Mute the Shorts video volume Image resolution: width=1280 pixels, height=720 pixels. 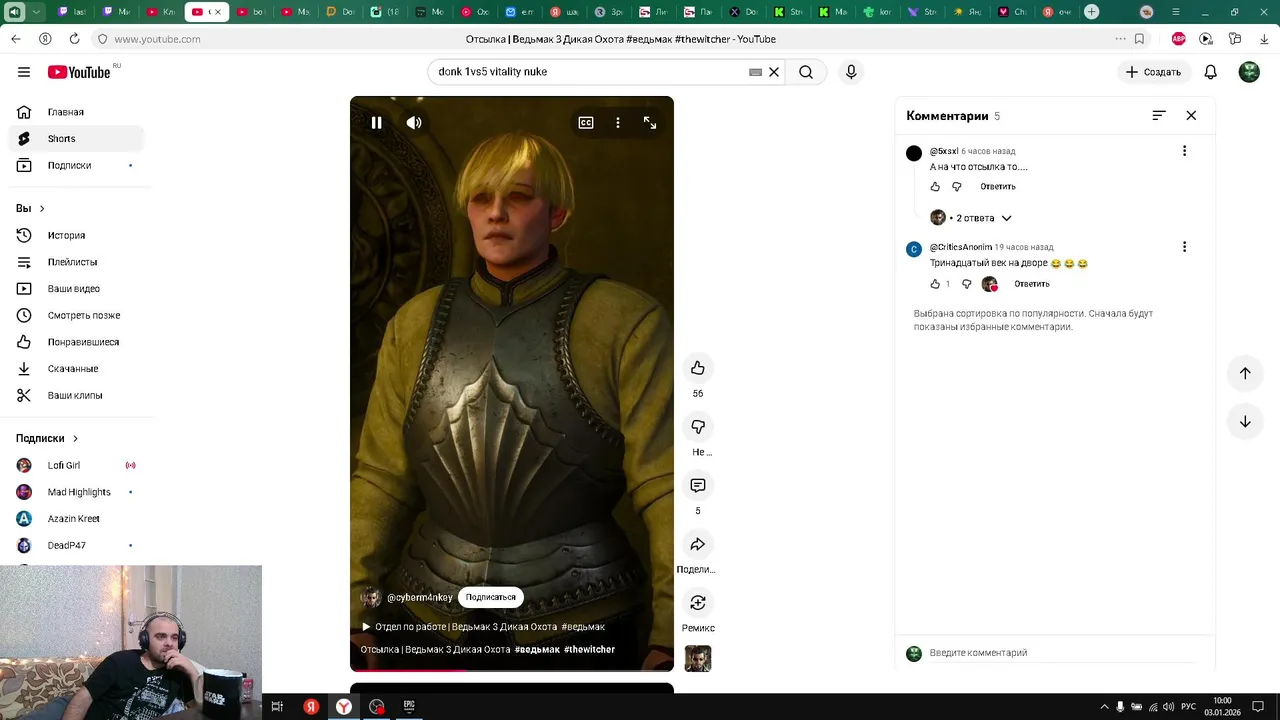click(x=414, y=123)
